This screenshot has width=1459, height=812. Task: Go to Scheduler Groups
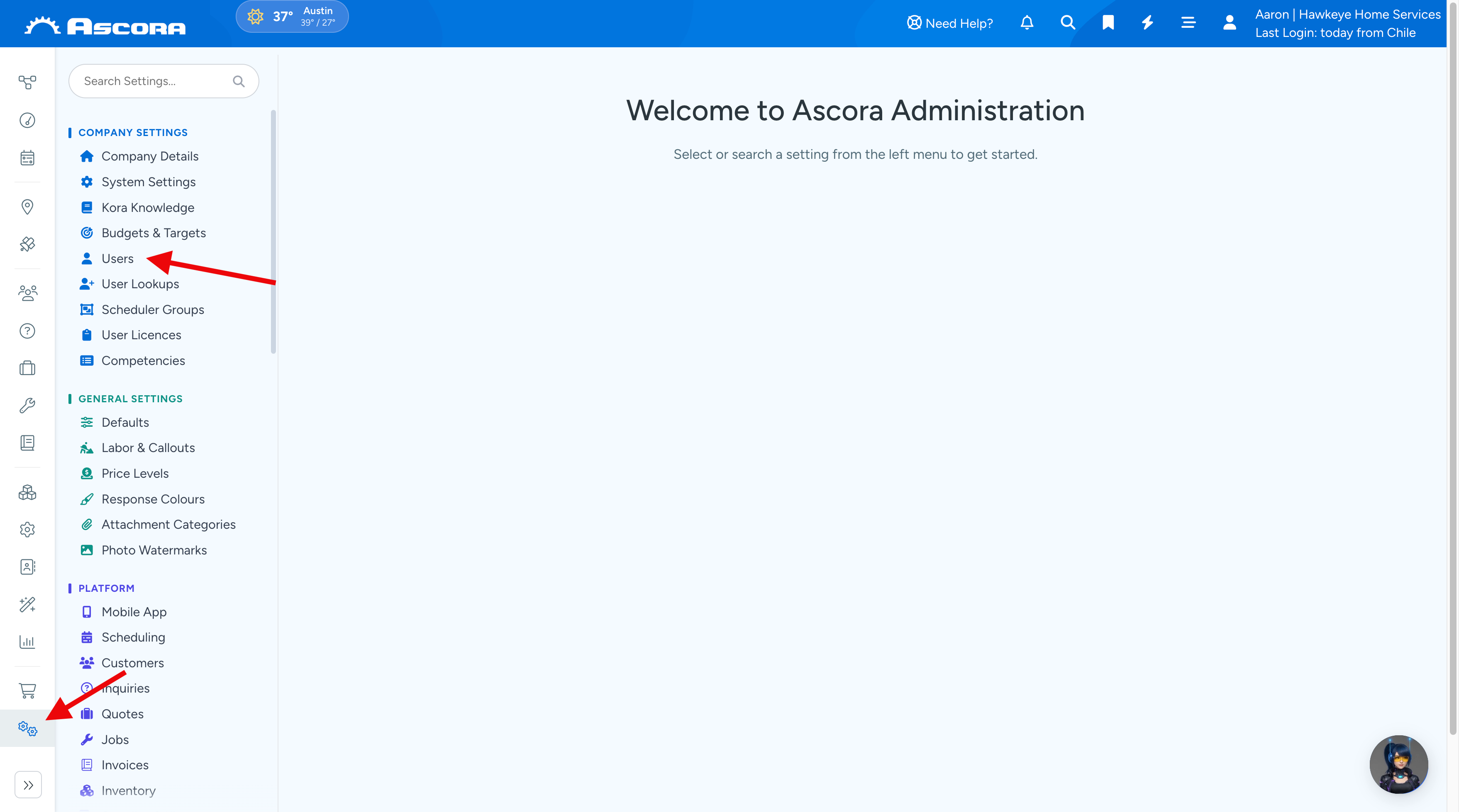(x=142, y=309)
